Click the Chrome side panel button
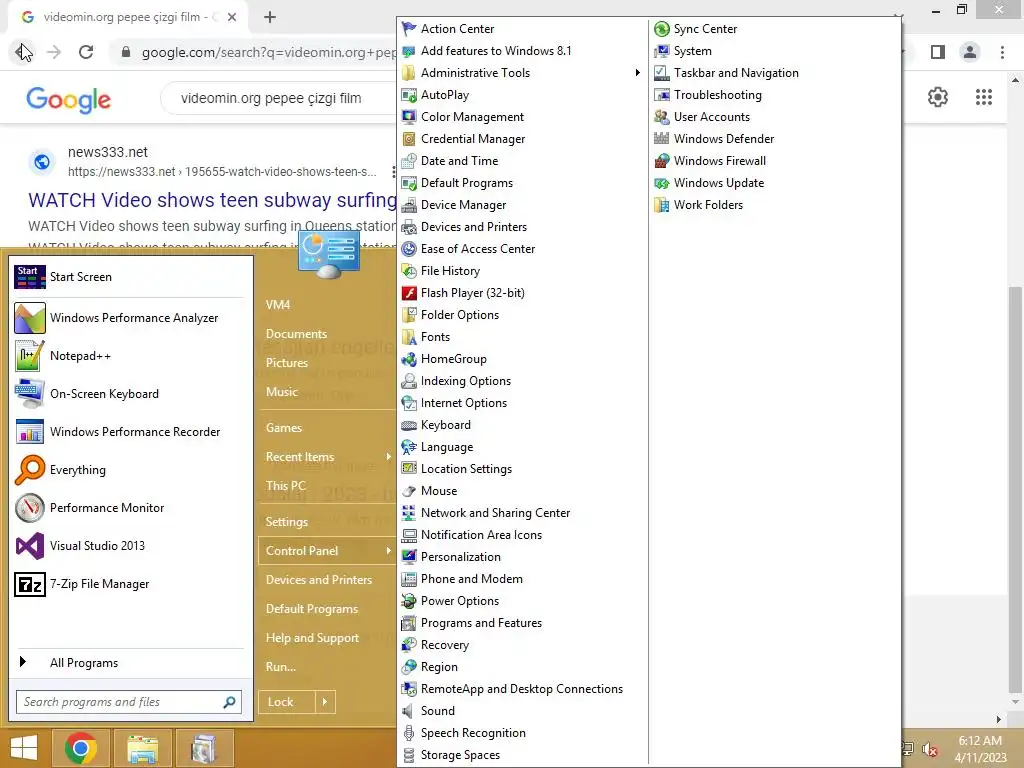 coord(938,52)
